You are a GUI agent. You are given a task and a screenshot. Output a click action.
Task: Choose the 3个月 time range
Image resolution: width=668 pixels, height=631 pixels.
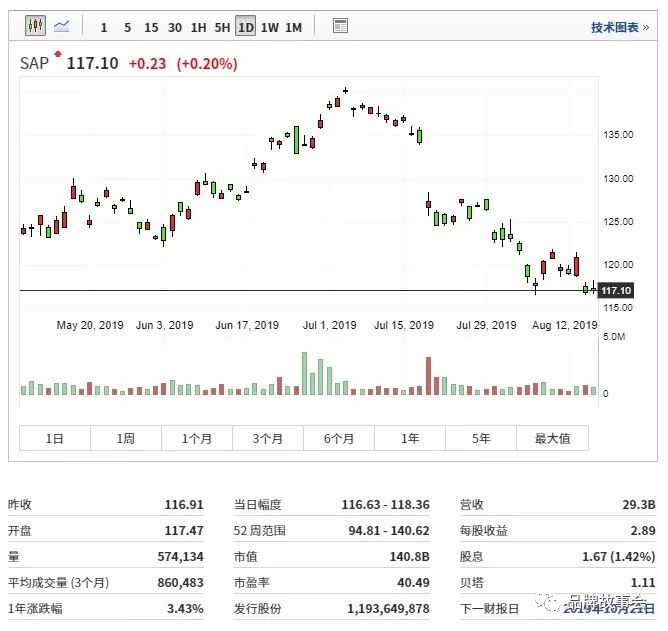[268, 438]
